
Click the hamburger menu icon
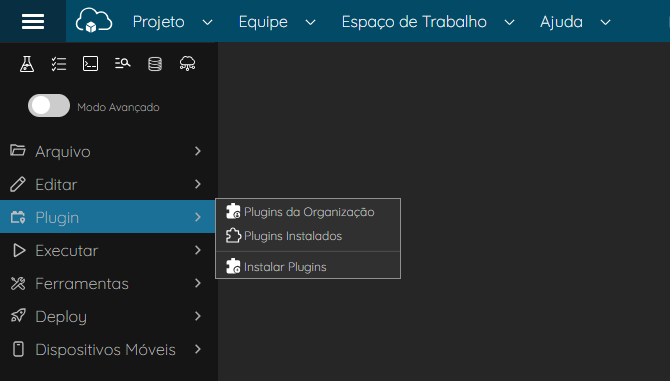point(33,21)
